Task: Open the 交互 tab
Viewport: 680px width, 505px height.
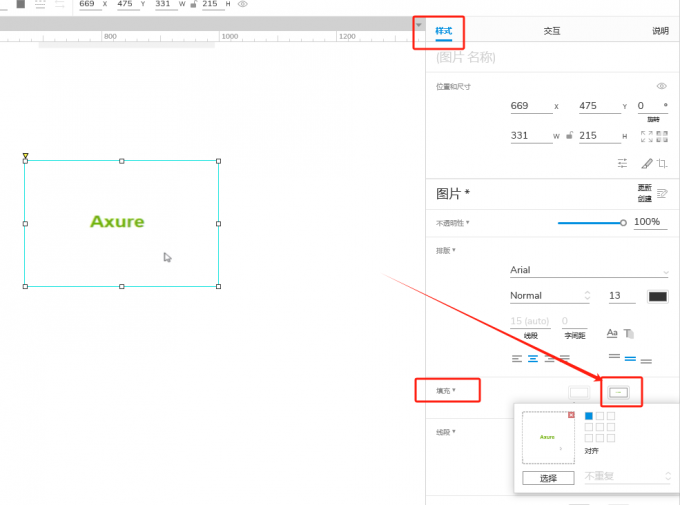Action: 552,31
